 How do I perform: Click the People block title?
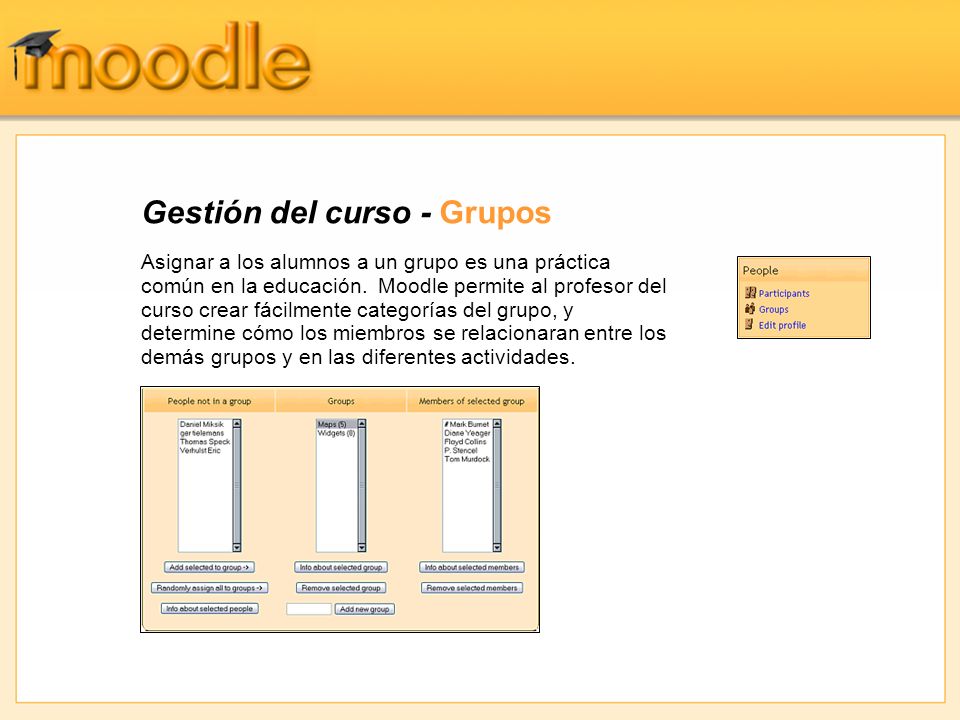coord(760,270)
